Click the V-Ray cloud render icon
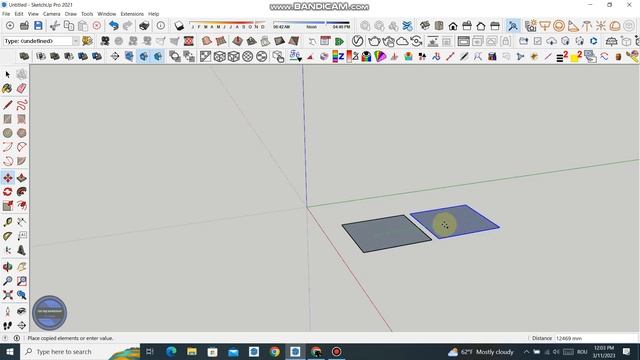 click(x=402, y=41)
